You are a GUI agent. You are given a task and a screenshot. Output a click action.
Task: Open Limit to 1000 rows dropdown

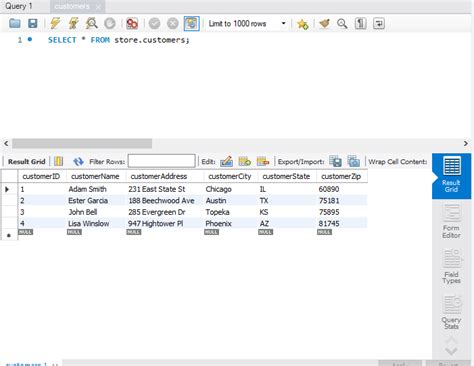[247, 23]
